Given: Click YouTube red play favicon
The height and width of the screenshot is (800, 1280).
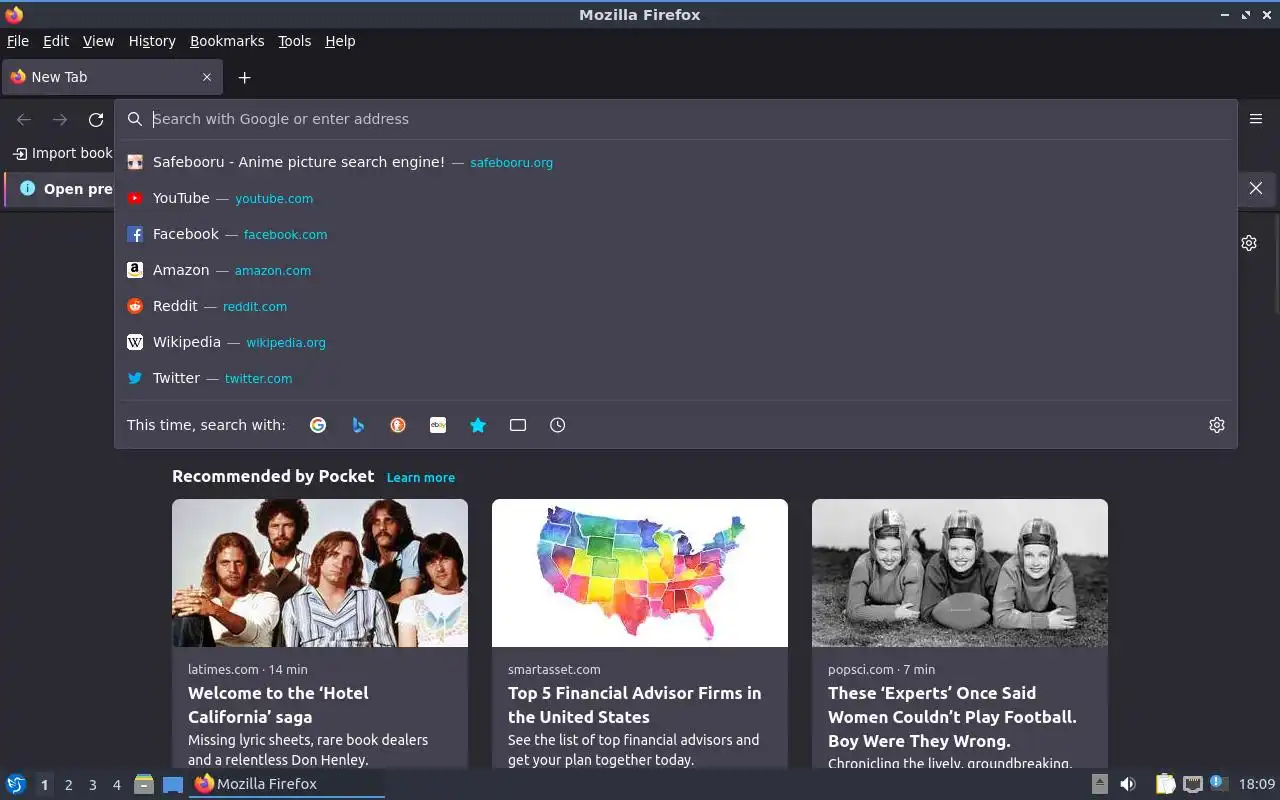Looking at the screenshot, I should pos(135,198).
